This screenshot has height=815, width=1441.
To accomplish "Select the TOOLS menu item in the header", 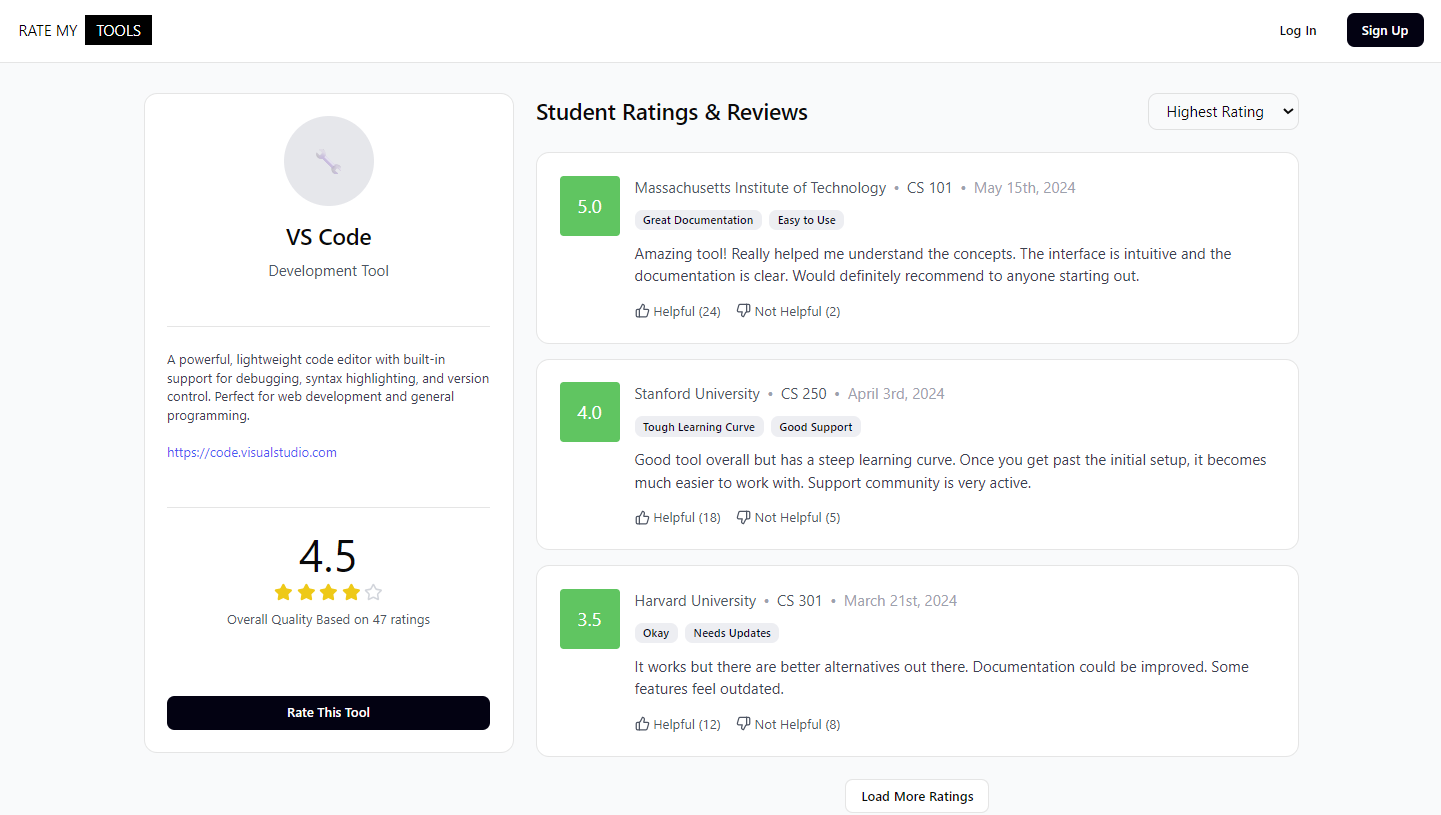I will [x=117, y=29].
